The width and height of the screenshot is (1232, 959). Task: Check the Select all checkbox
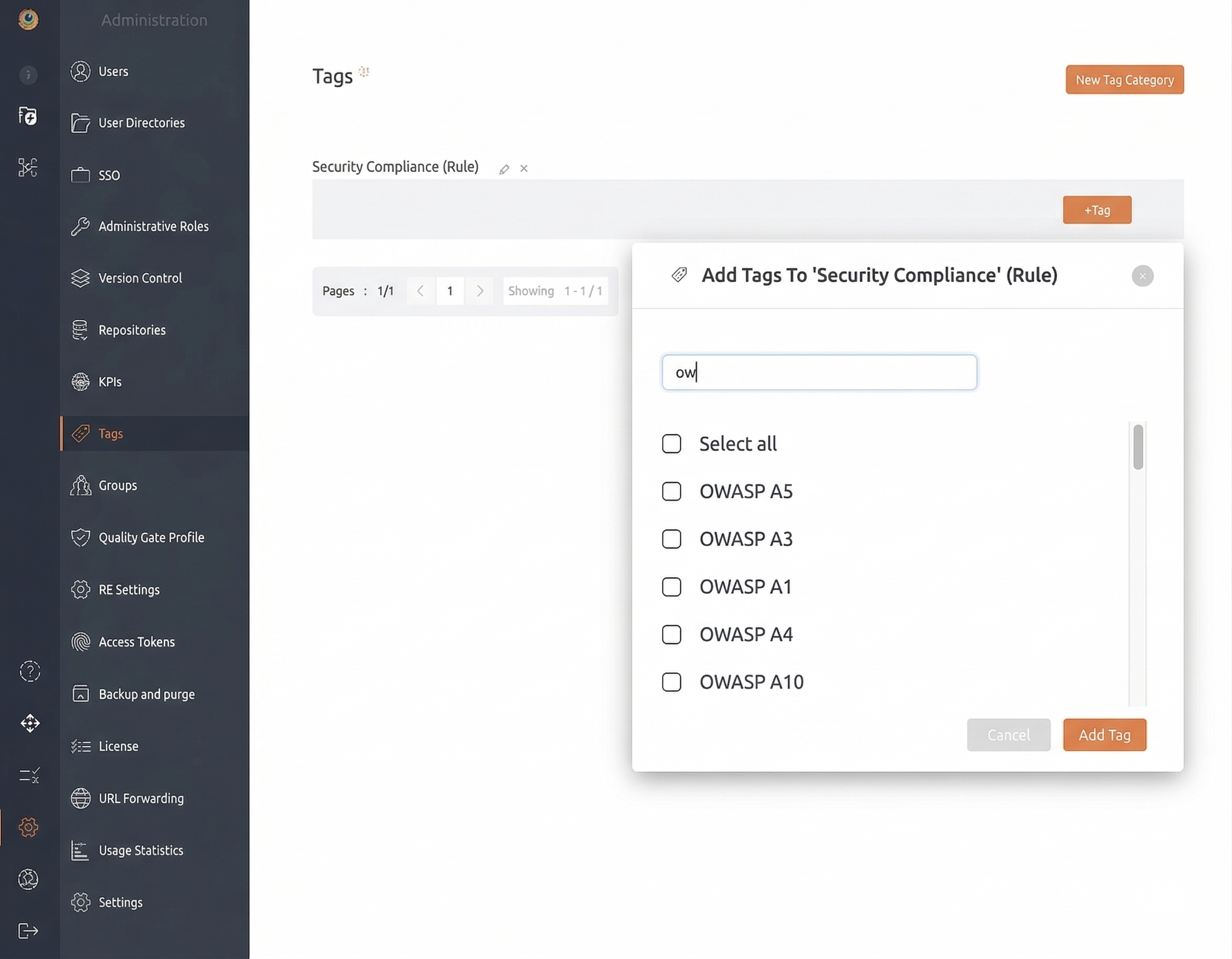671,444
